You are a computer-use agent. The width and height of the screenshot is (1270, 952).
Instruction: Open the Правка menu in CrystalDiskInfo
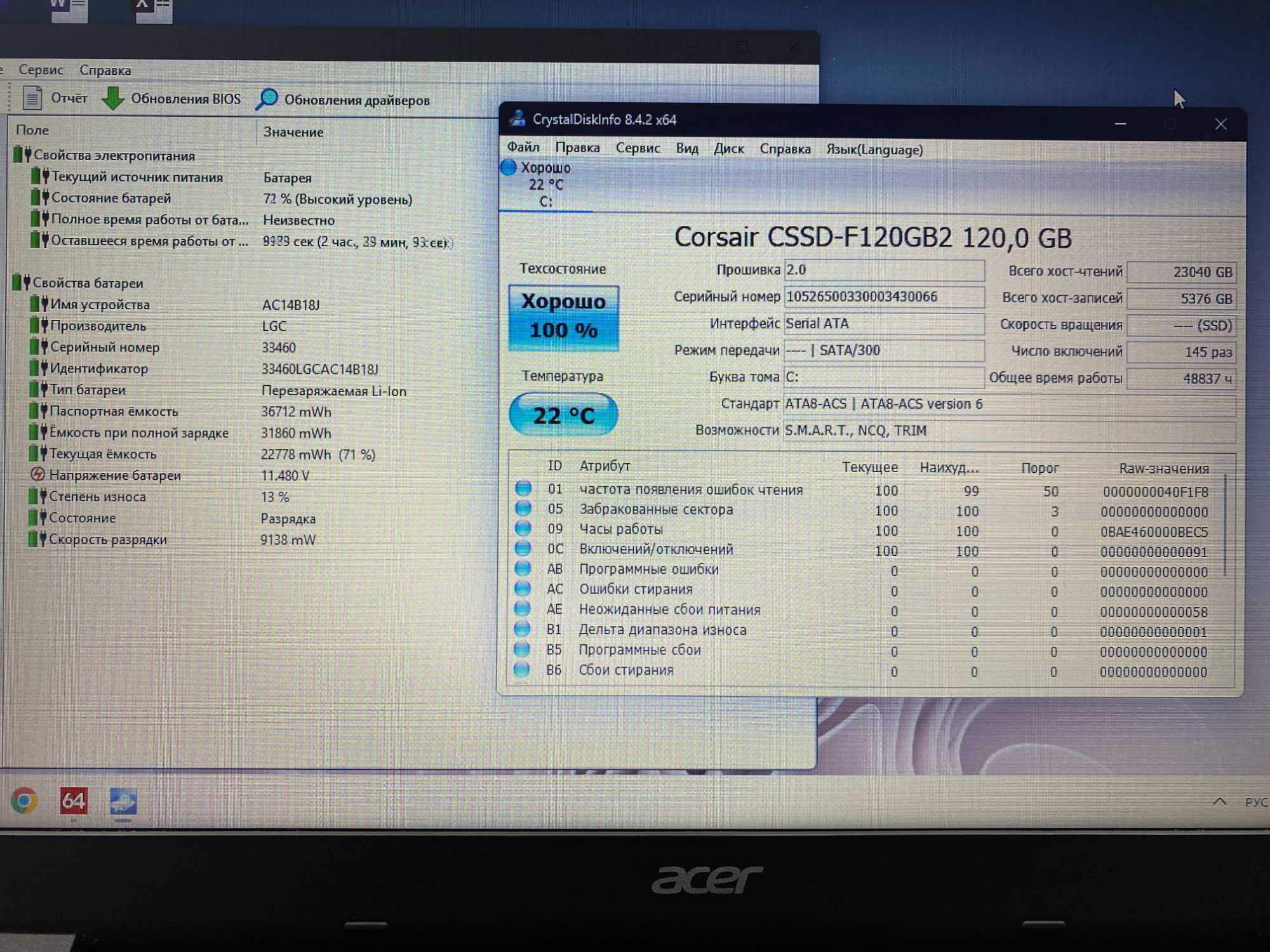[577, 148]
